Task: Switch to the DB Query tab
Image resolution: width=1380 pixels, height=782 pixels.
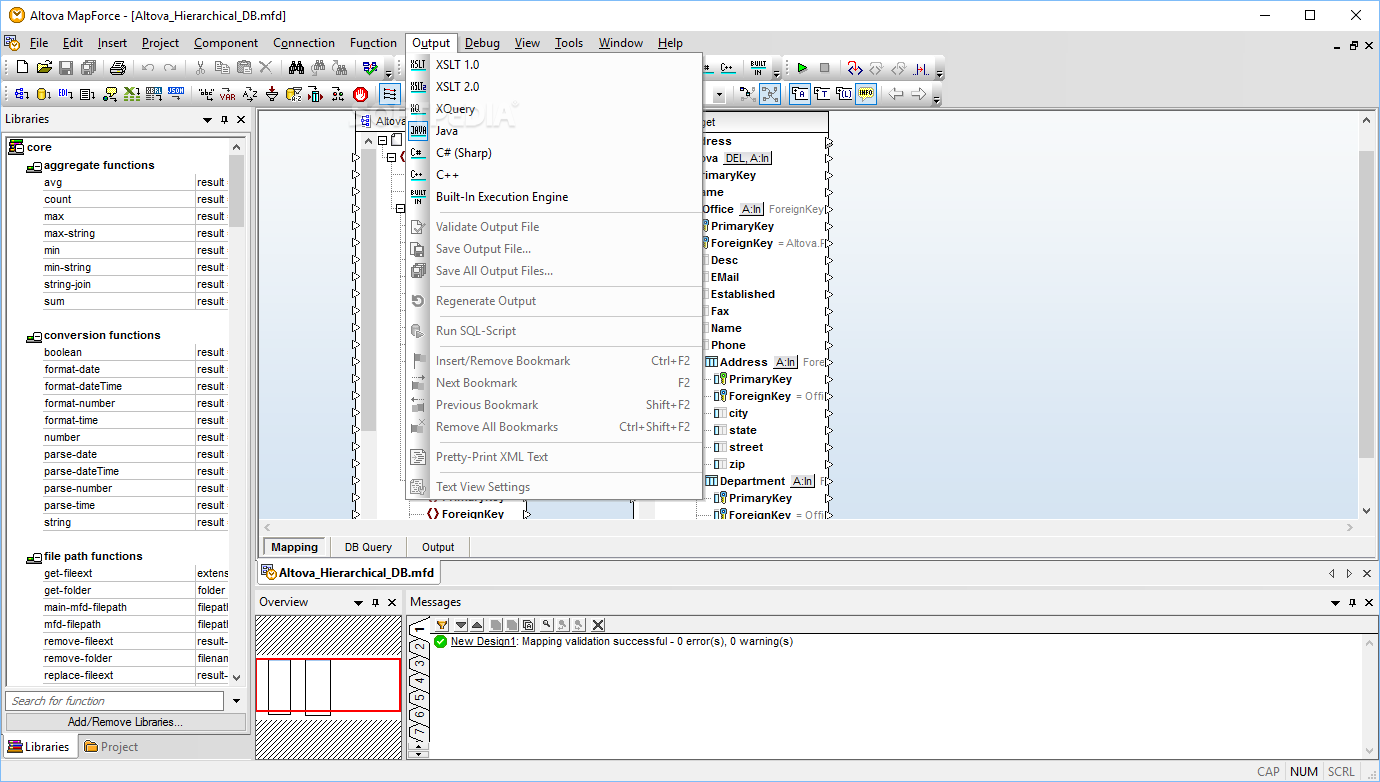Action: [x=368, y=547]
